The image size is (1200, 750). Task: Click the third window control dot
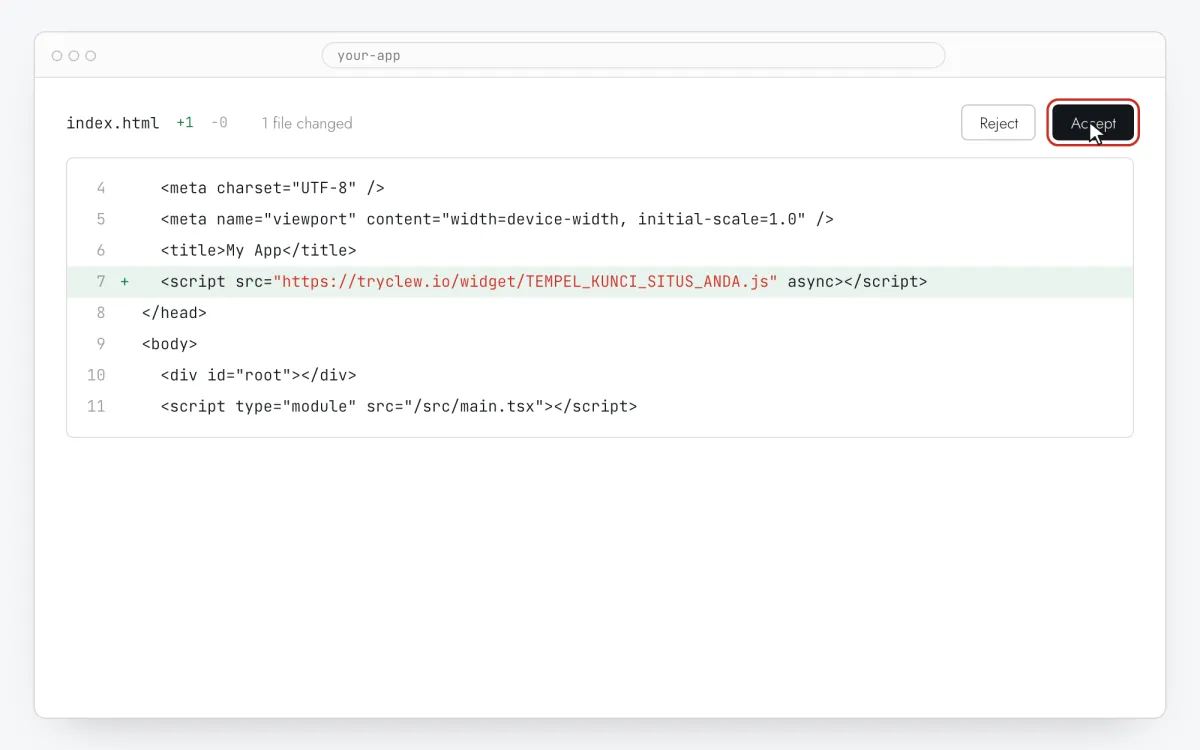91,56
